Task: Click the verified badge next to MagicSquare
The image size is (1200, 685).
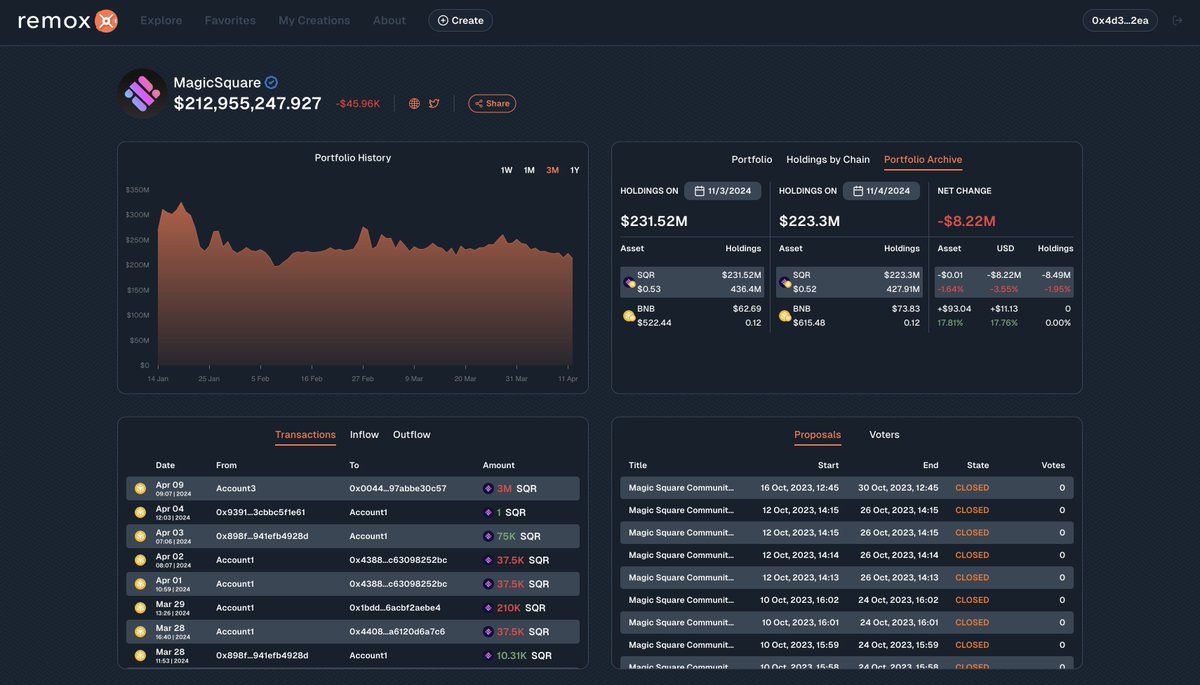Action: [x=271, y=83]
